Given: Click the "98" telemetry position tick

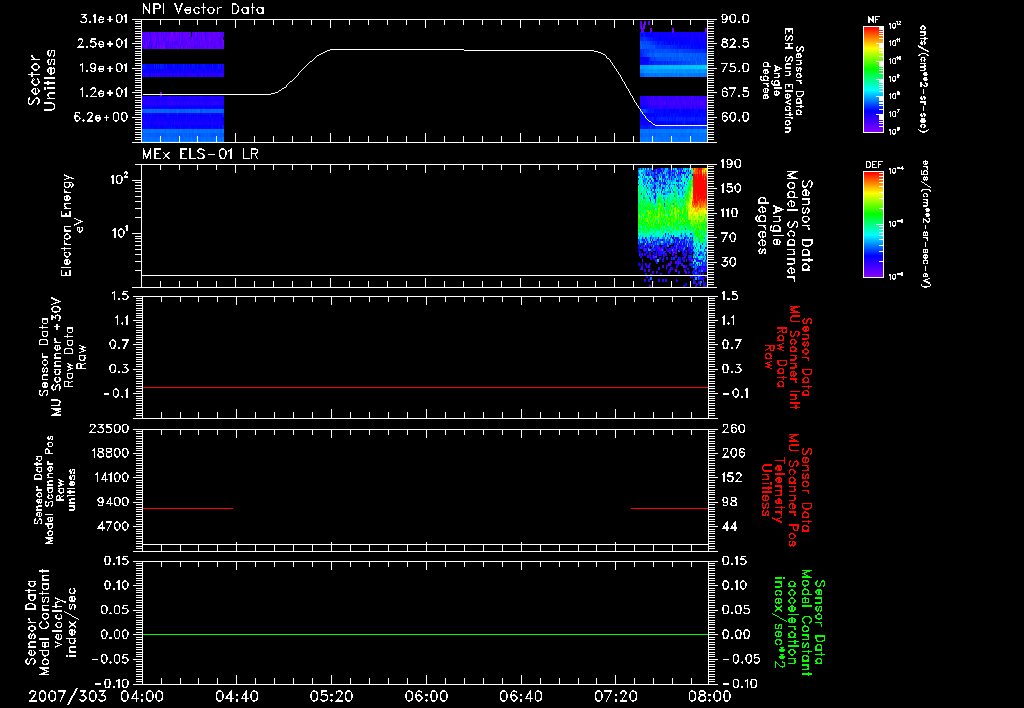Looking at the screenshot, I should tap(729, 502).
